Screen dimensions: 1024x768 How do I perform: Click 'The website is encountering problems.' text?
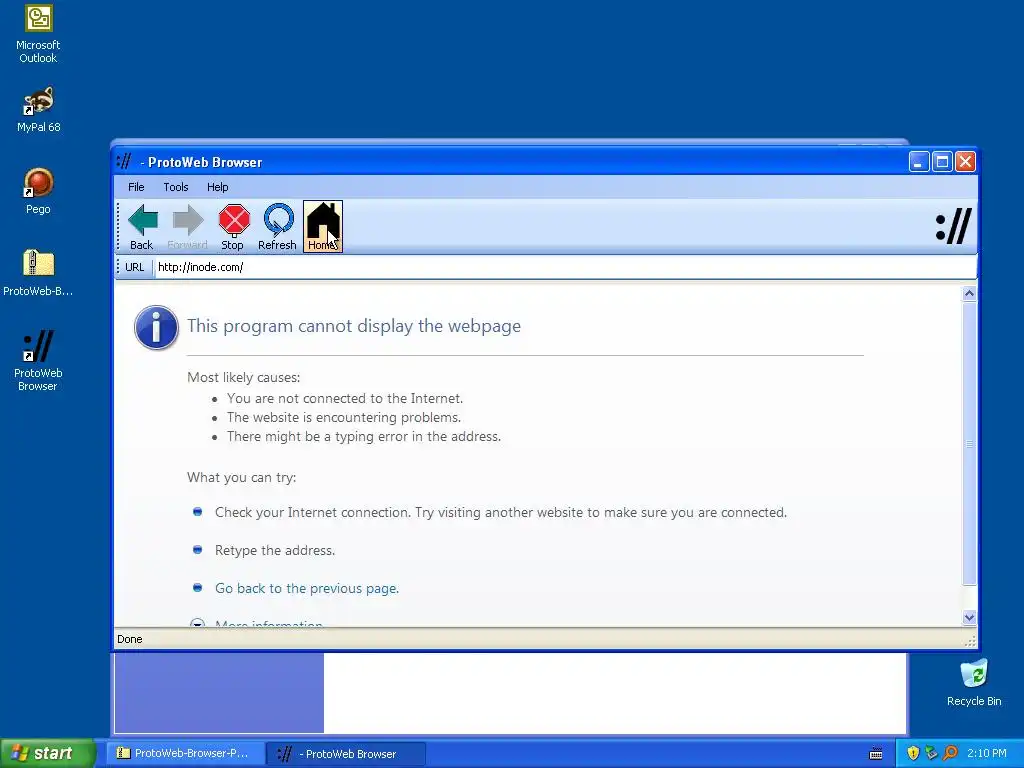tap(344, 417)
